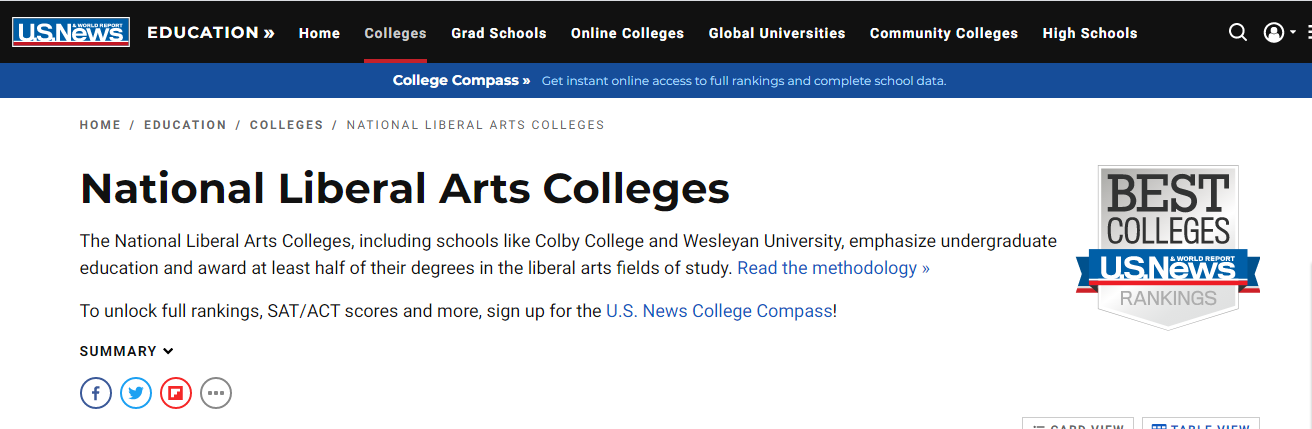Navigate to Colleges in the breadcrumb
The image size is (1312, 429).
[286, 125]
